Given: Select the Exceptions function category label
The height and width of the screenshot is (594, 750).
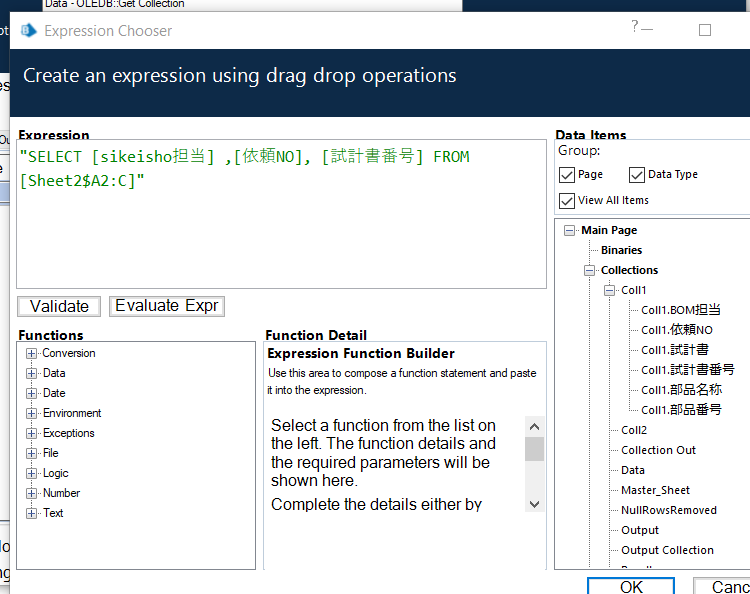Looking at the screenshot, I should [69, 433].
